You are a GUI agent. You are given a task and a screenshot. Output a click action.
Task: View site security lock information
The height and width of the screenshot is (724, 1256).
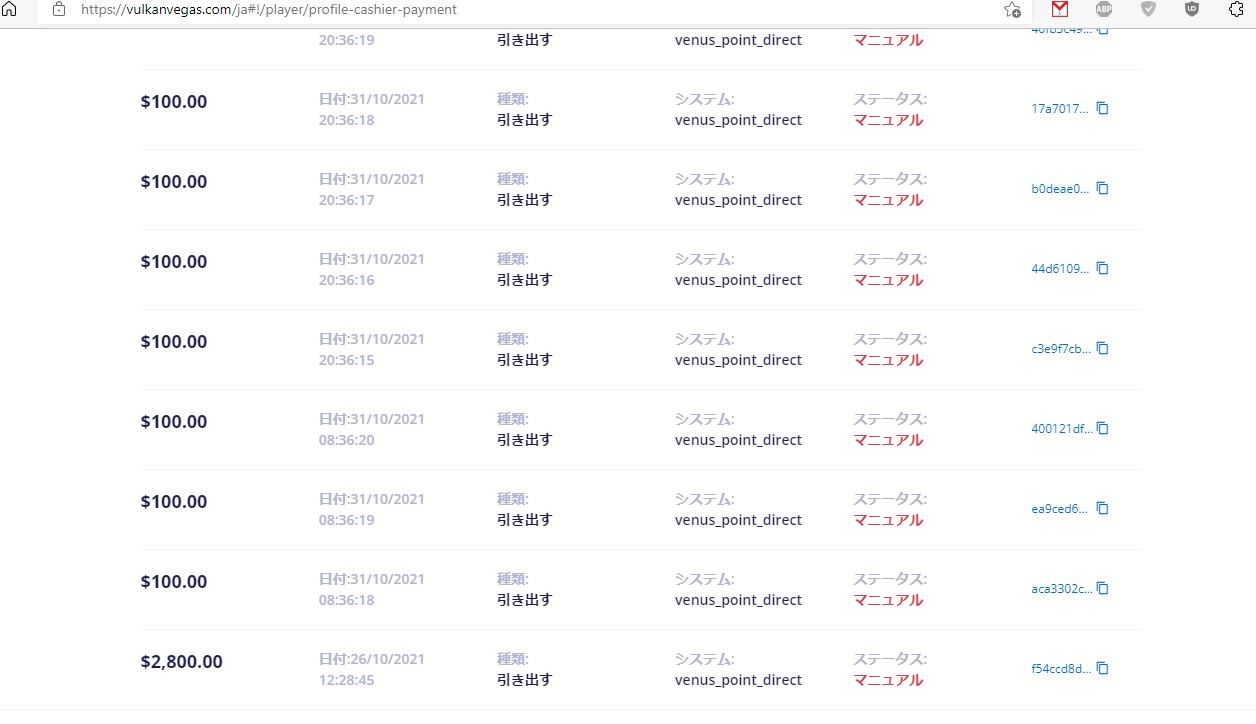[58, 9]
